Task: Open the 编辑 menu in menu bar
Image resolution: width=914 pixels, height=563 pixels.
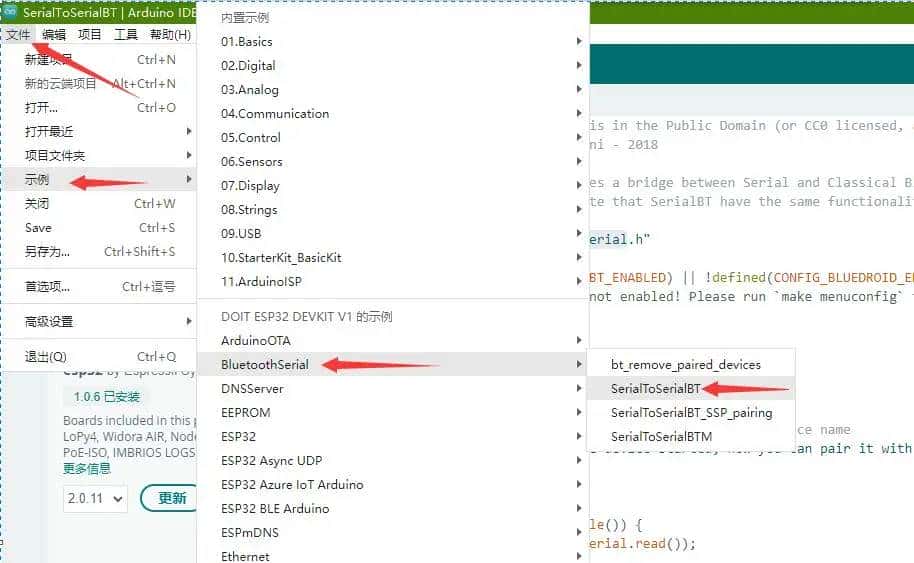Action: tap(54, 35)
